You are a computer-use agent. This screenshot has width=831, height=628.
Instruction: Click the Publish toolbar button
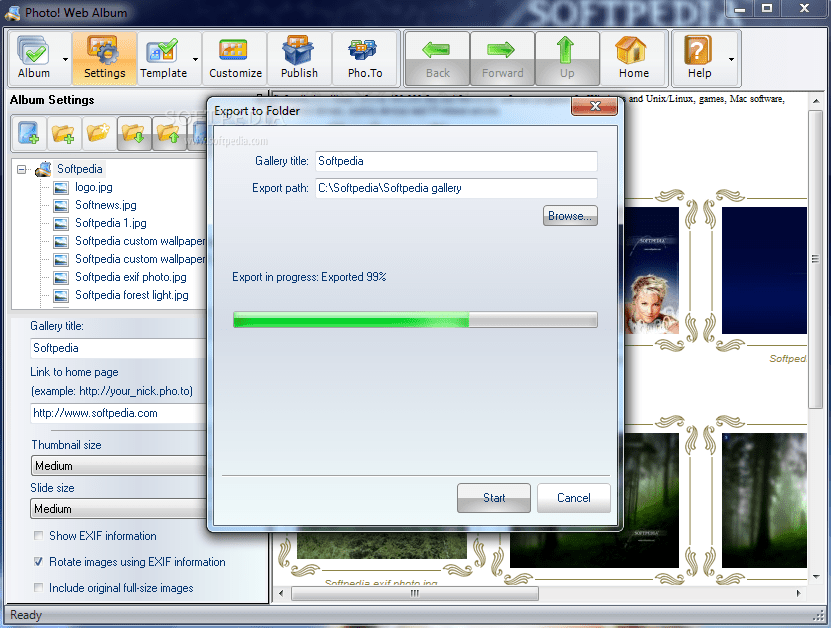pos(299,58)
